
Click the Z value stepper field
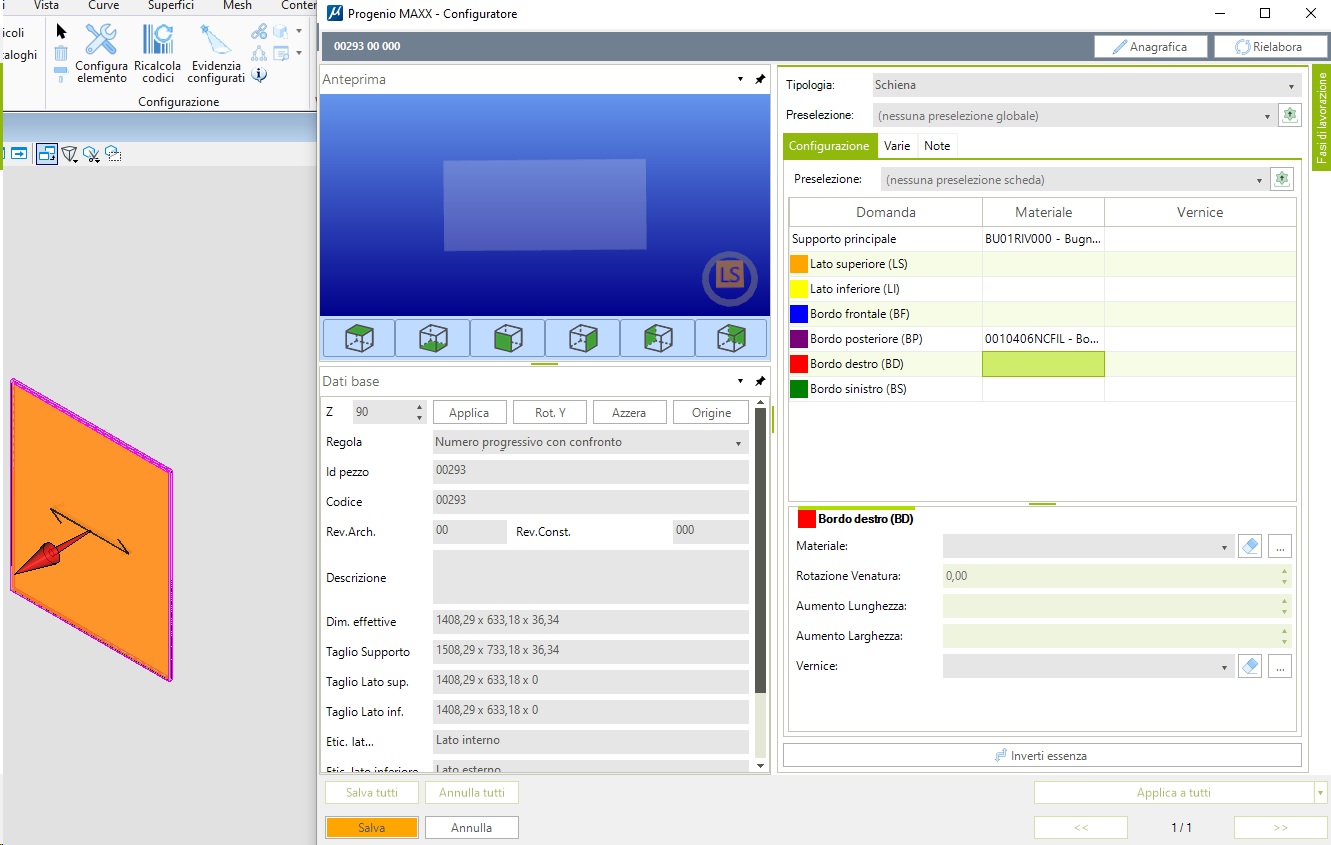[x=390, y=412]
